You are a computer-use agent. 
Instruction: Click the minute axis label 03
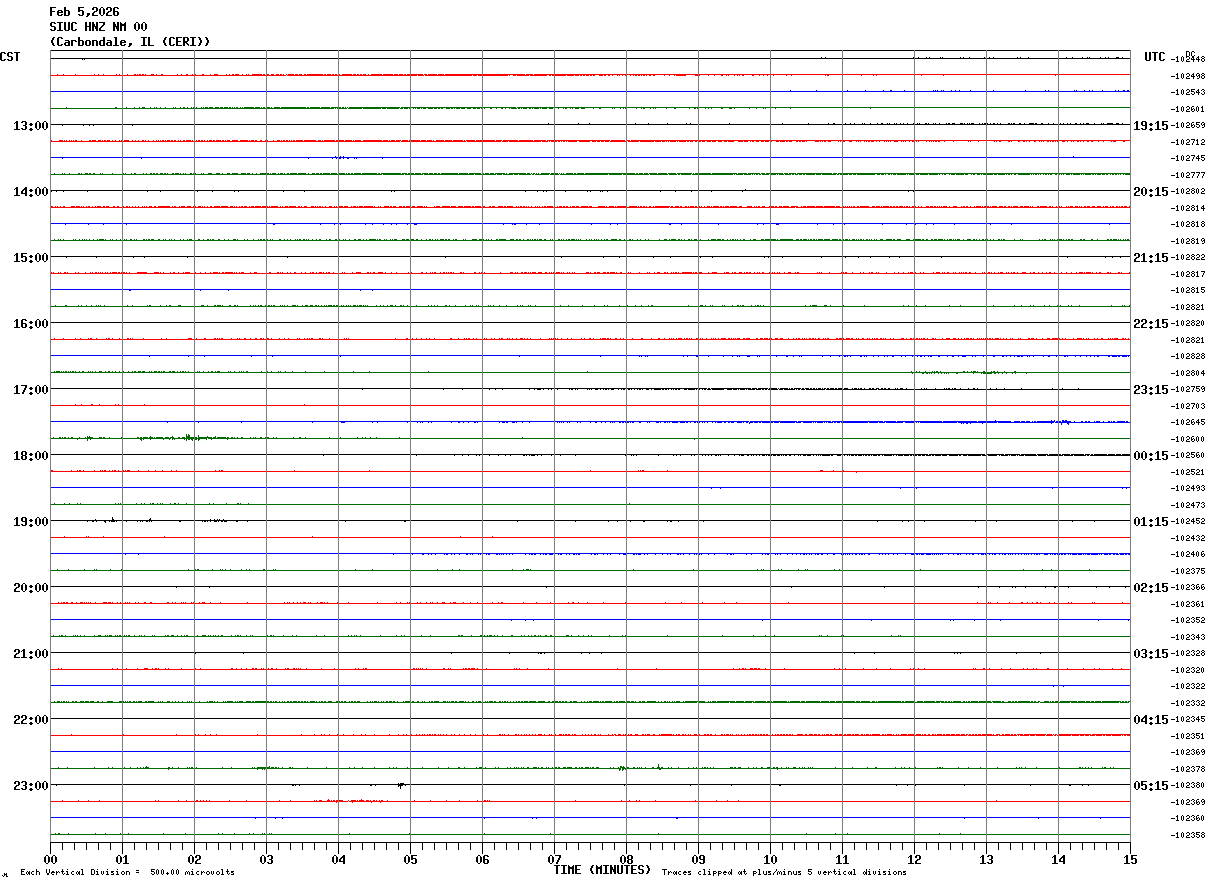267,859
